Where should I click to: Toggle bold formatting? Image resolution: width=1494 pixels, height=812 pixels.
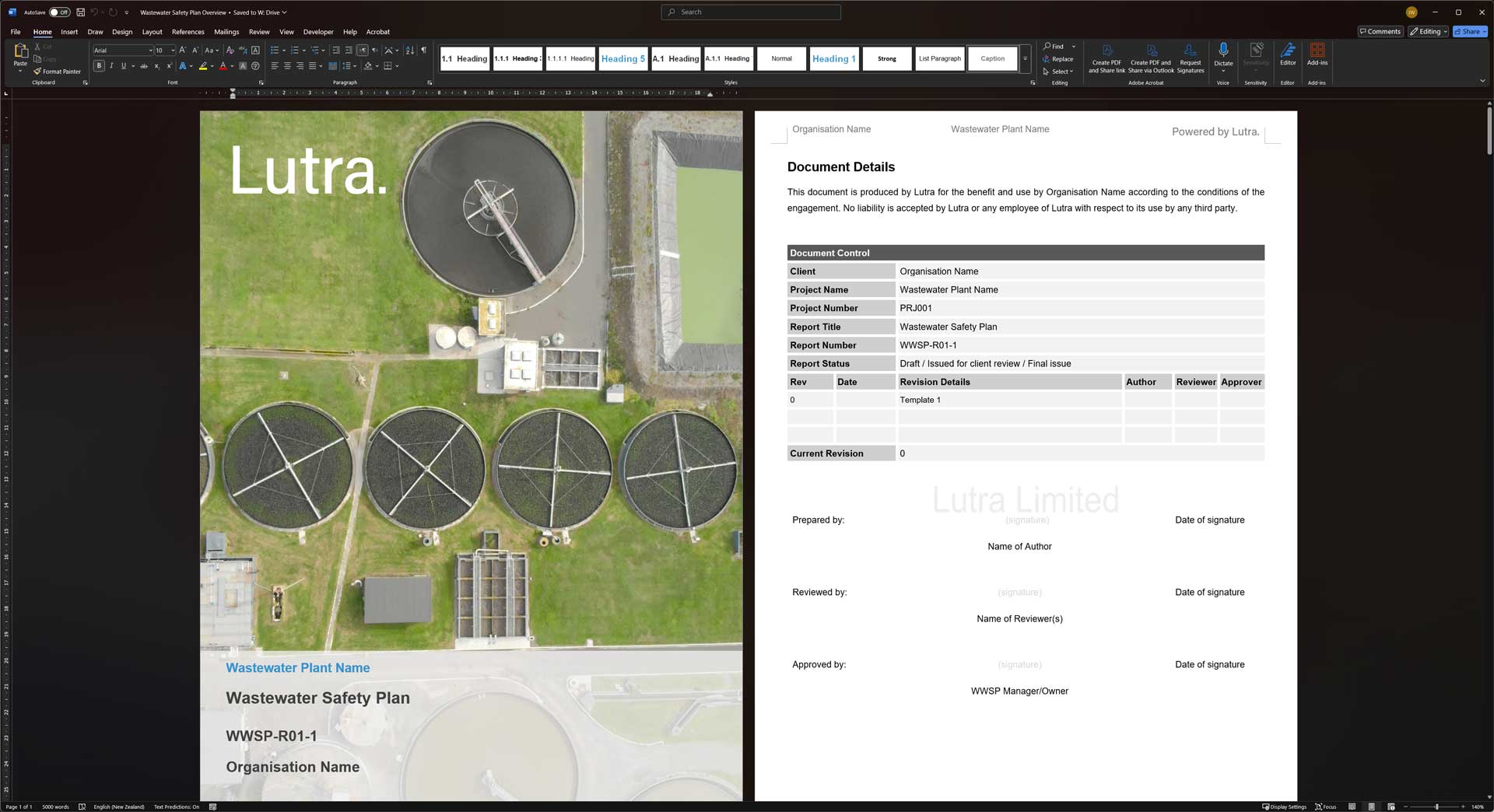point(99,66)
